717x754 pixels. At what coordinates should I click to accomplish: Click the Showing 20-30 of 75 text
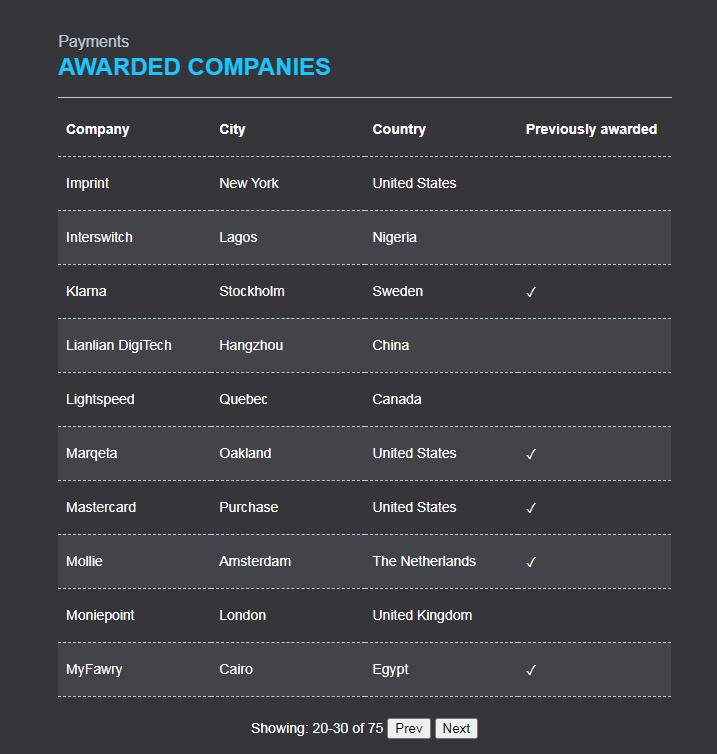coord(317,728)
